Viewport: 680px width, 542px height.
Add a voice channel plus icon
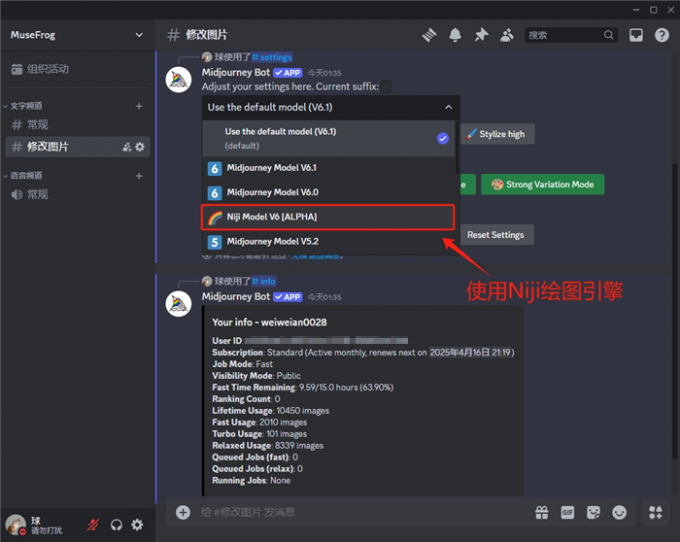[139, 176]
